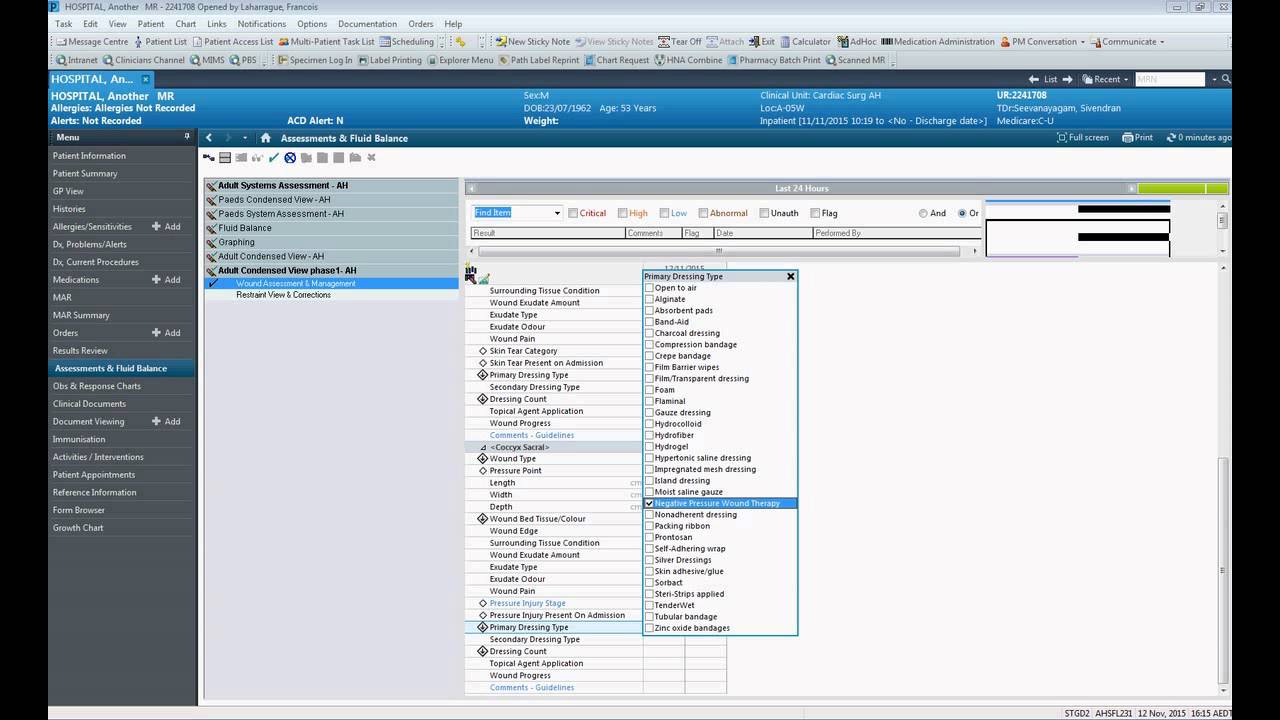The image size is (1280, 720).
Task: Close the HOSPITAL, Another patient tab
Action: pyautogui.click(x=145, y=79)
